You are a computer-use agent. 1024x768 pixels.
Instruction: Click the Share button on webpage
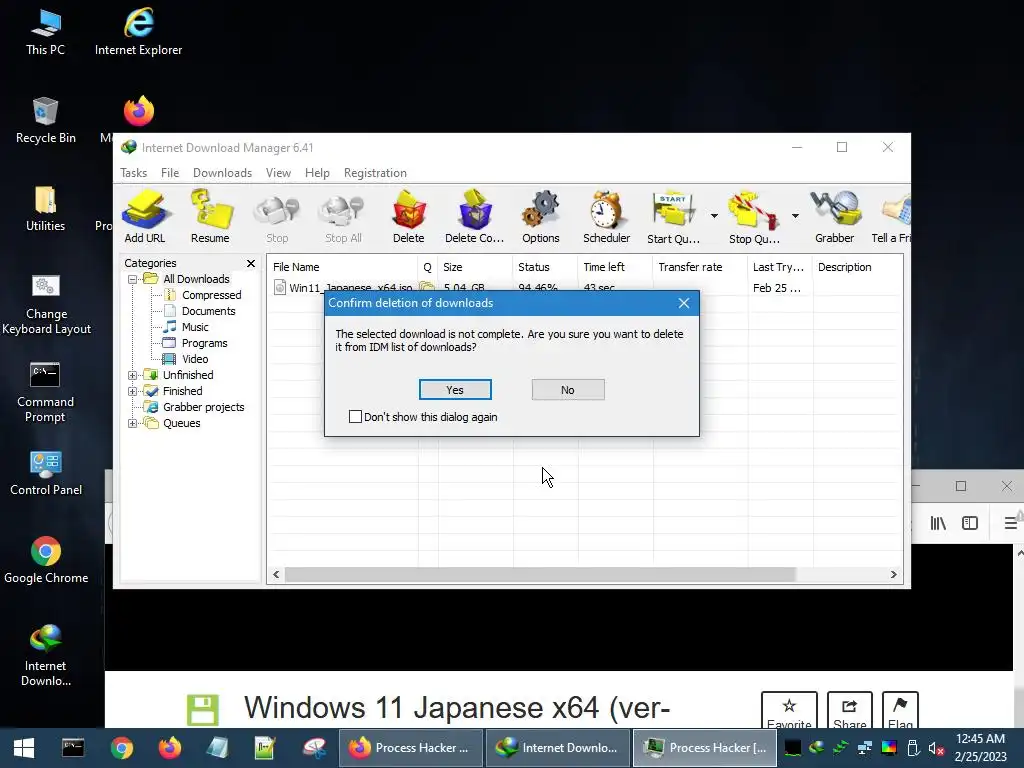(x=849, y=711)
